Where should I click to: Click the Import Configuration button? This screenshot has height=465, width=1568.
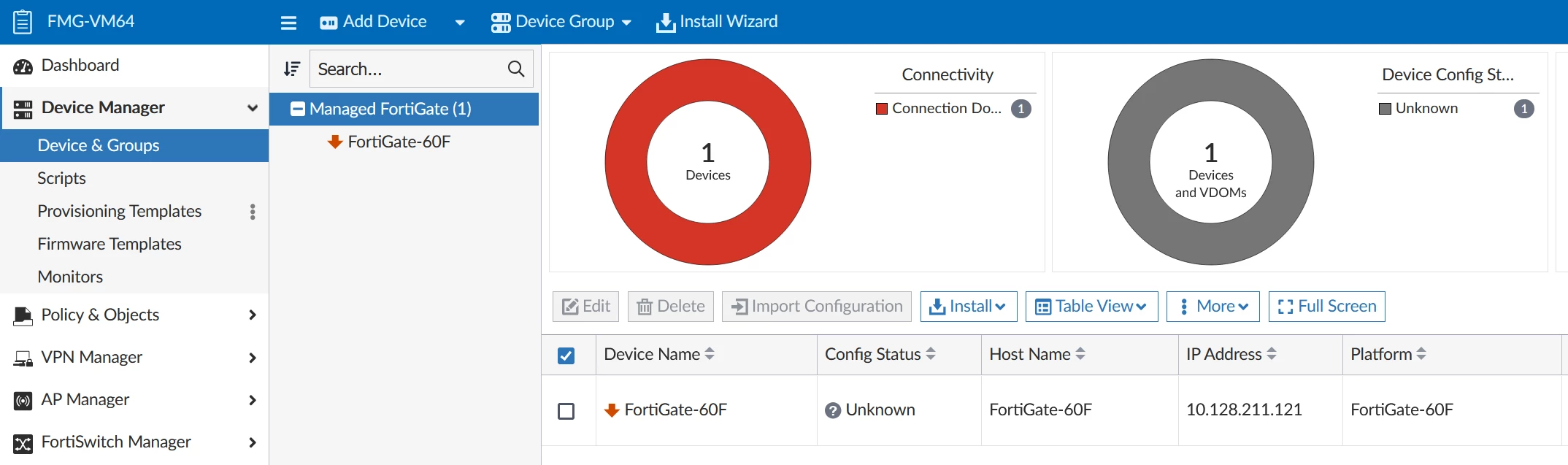(x=817, y=307)
